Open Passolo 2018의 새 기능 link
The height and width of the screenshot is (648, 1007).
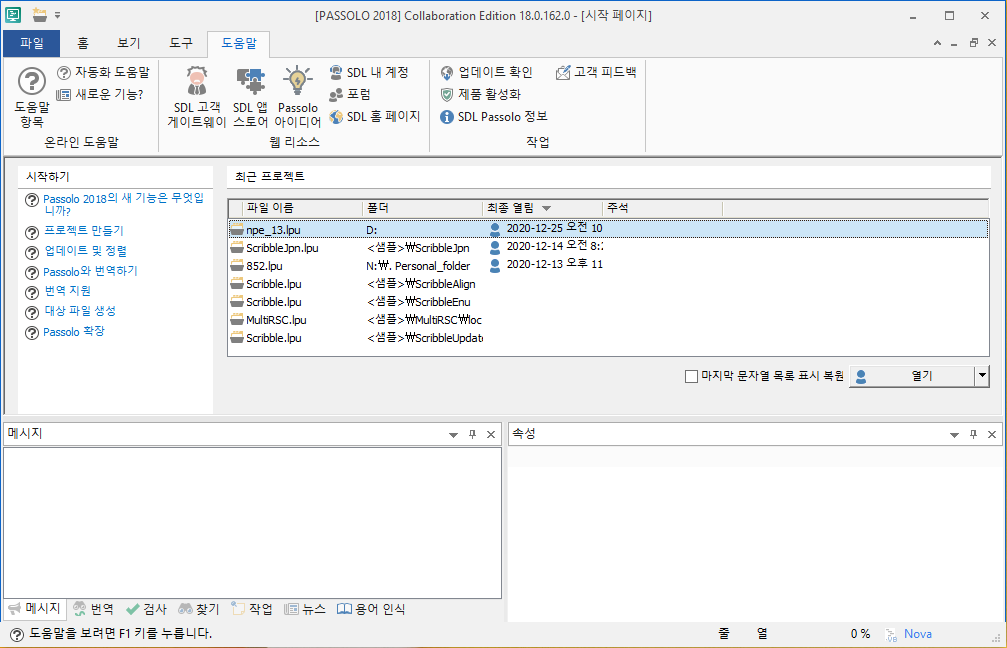click(123, 204)
